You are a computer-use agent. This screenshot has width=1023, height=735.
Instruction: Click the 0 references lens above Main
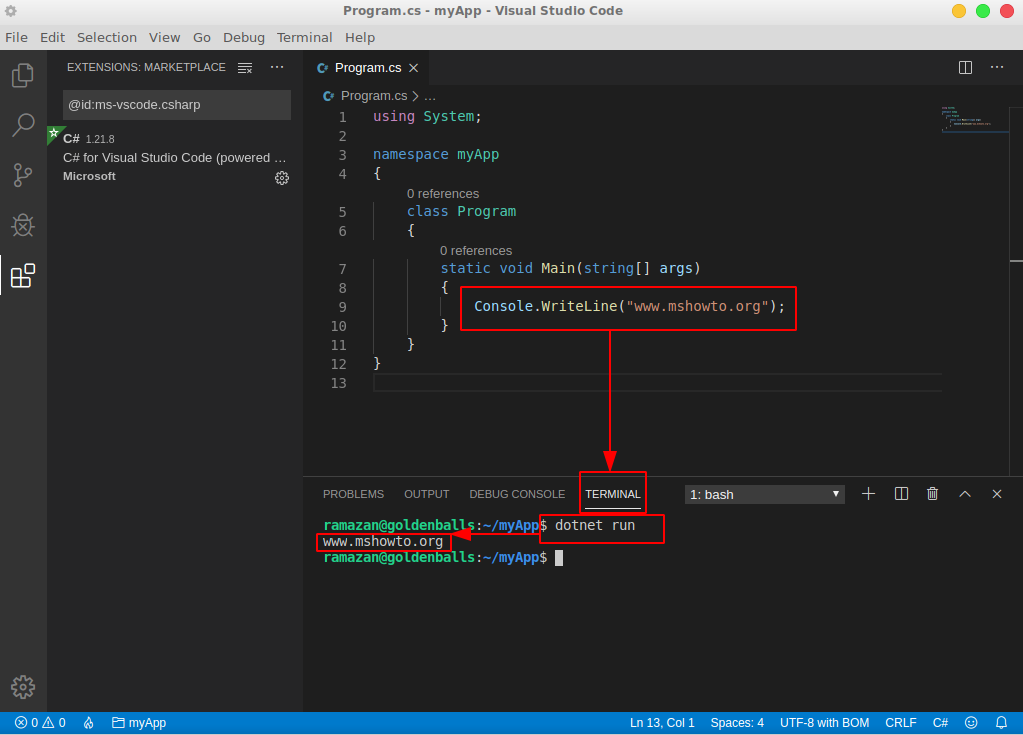pyautogui.click(x=476, y=250)
